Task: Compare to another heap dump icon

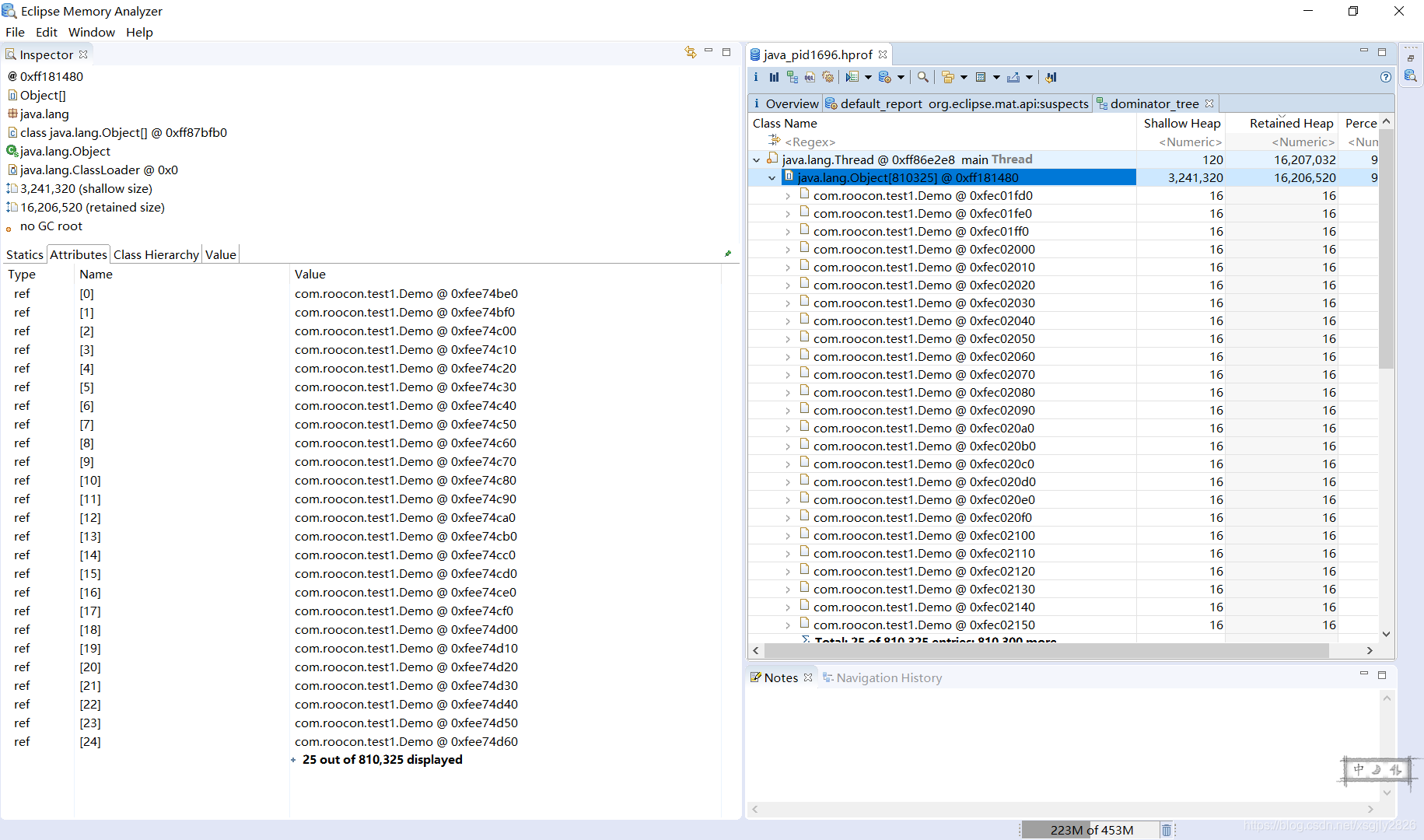Action: (x=1051, y=77)
